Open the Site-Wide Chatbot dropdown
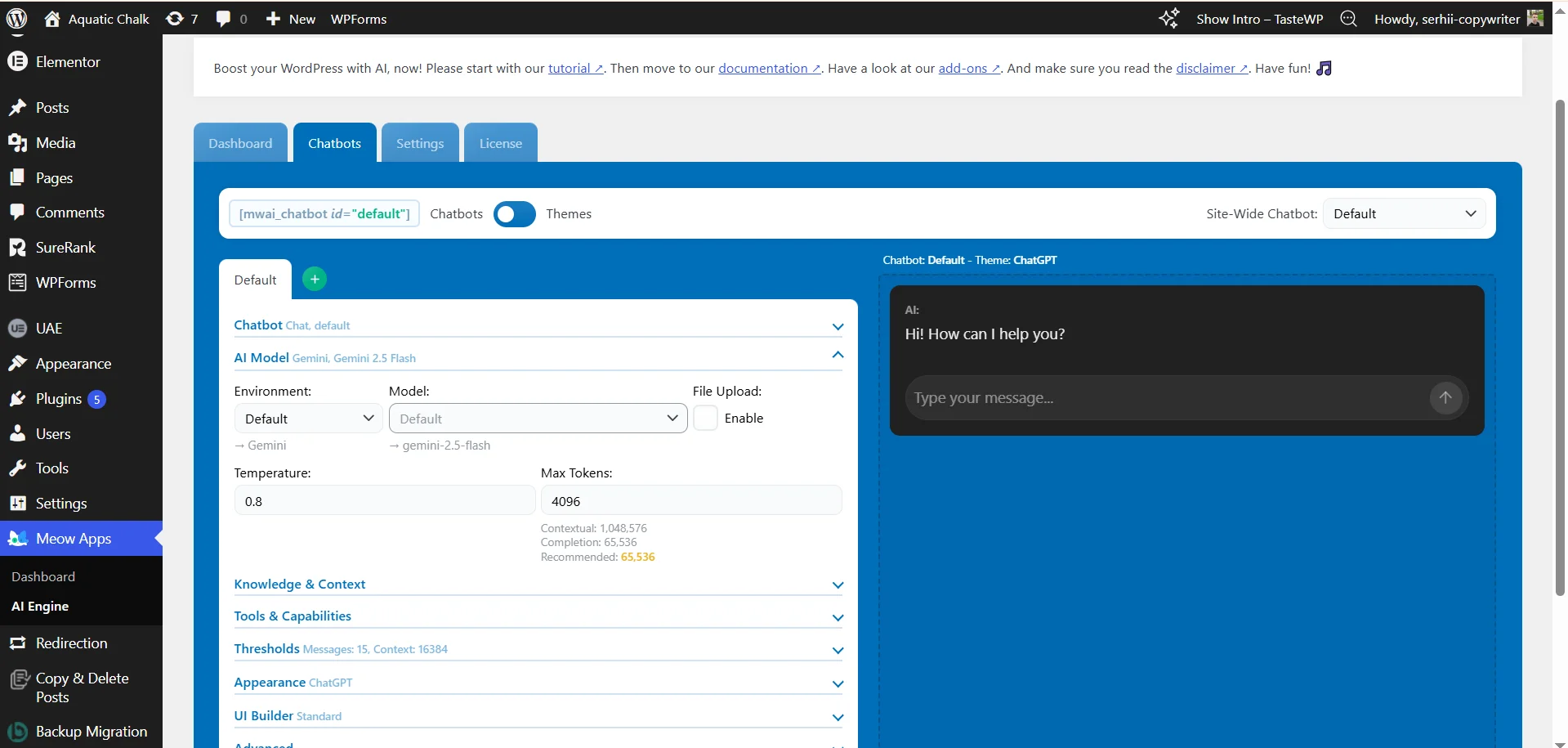Image resolution: width=1568 pixels, height=748 pixels. 1405,213
